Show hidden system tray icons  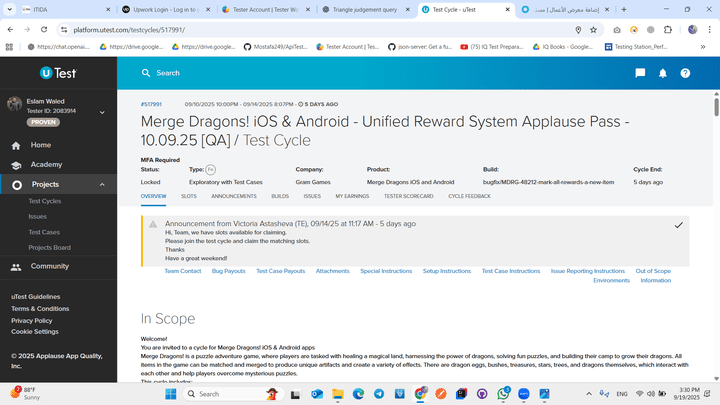pos(589,394)
